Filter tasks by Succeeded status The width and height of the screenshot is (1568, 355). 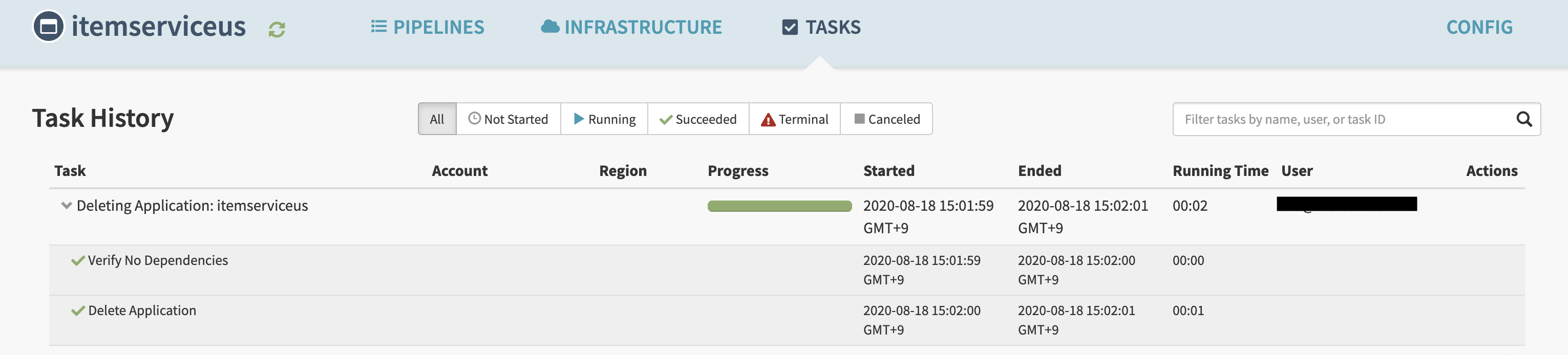point(697,119)
